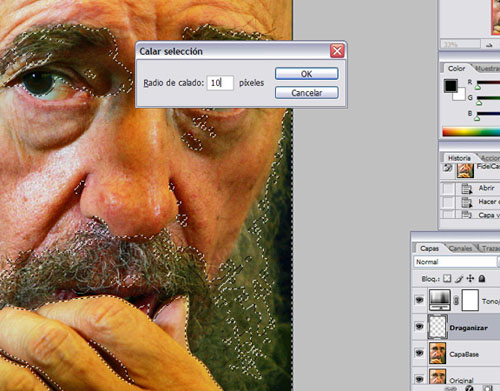
Task: Toggle history brush source beside snapshot
Action: pos(448,168)
